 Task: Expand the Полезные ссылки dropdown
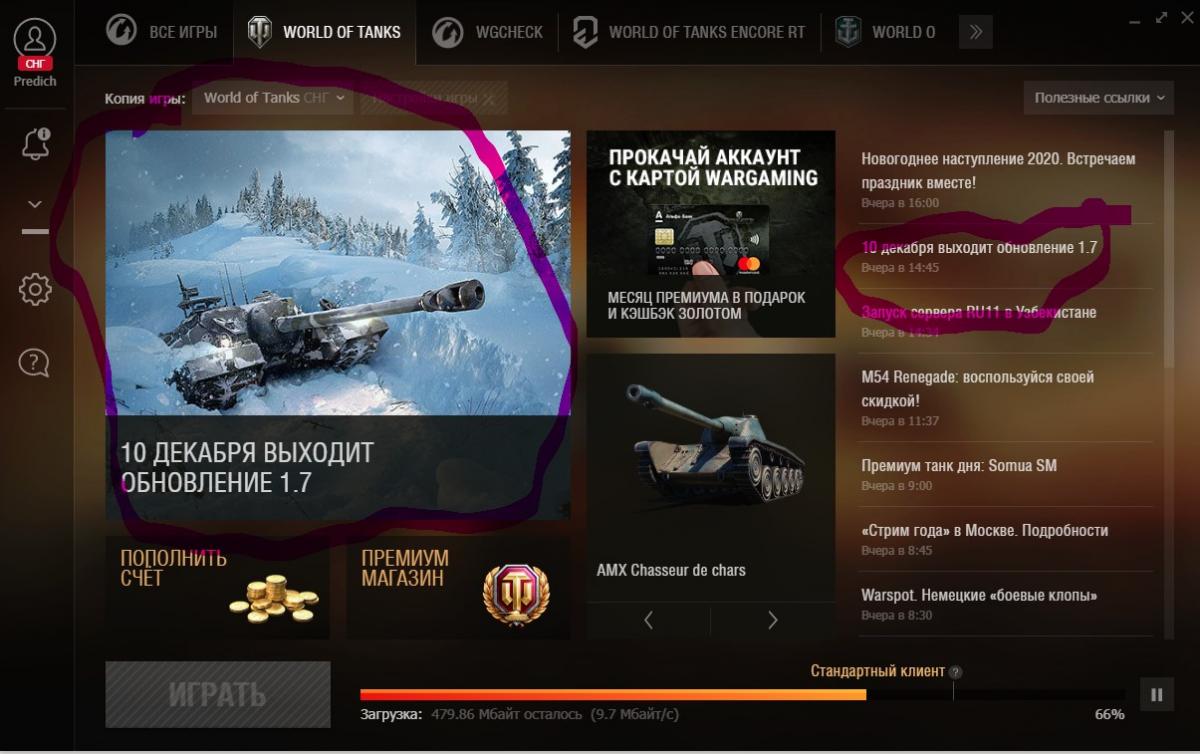(x=1098, y=98)
